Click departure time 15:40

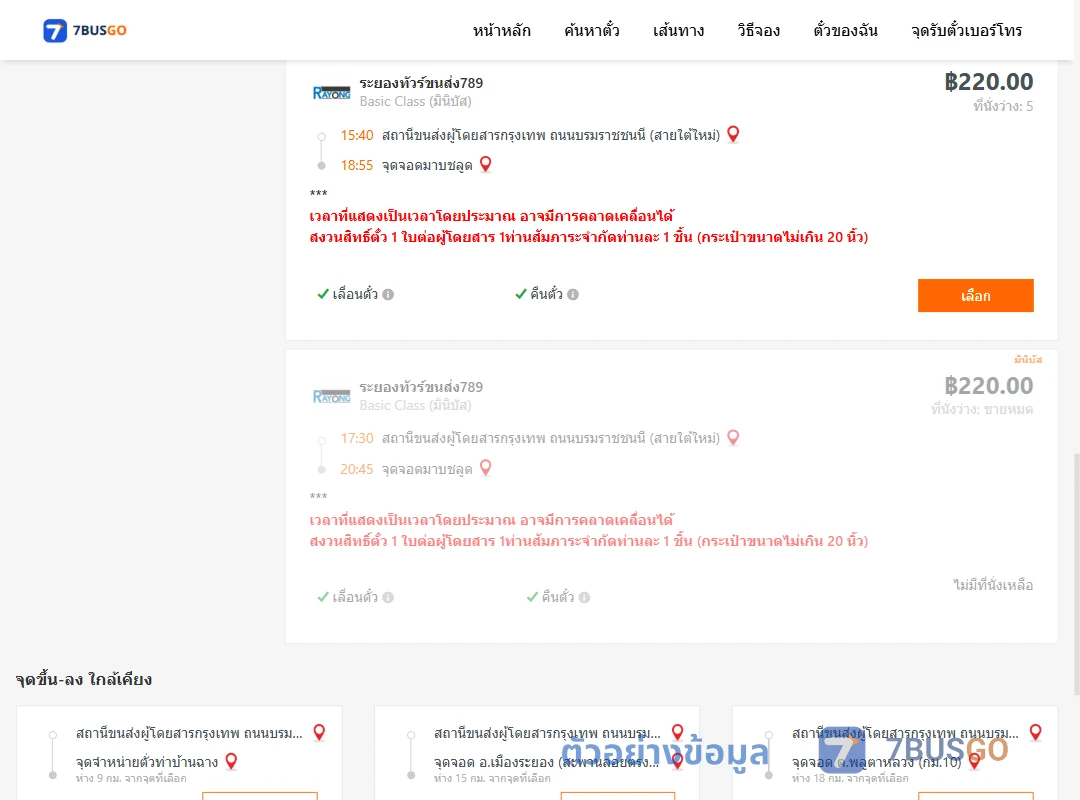357,135
